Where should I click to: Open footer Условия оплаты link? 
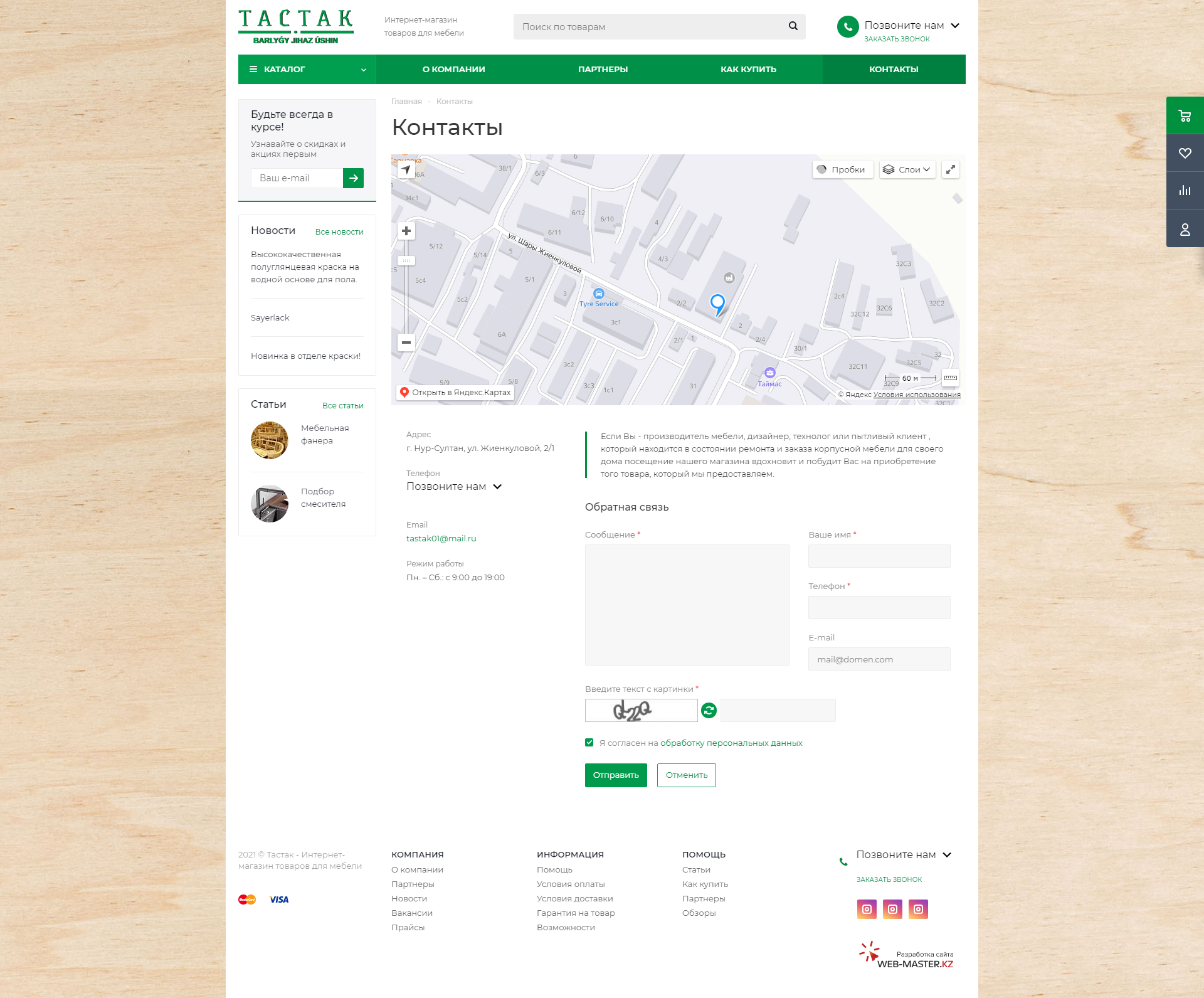571,884
